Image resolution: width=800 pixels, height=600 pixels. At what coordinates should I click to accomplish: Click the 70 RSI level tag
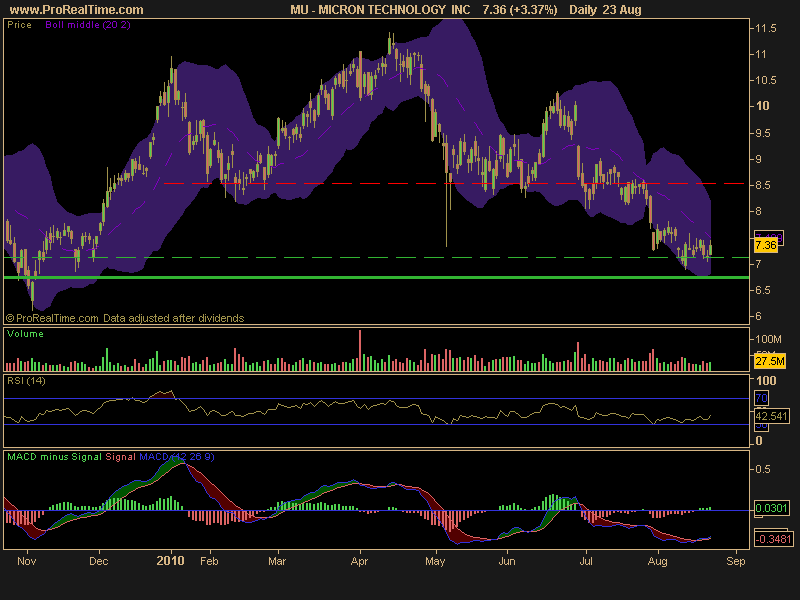[761, 398]
